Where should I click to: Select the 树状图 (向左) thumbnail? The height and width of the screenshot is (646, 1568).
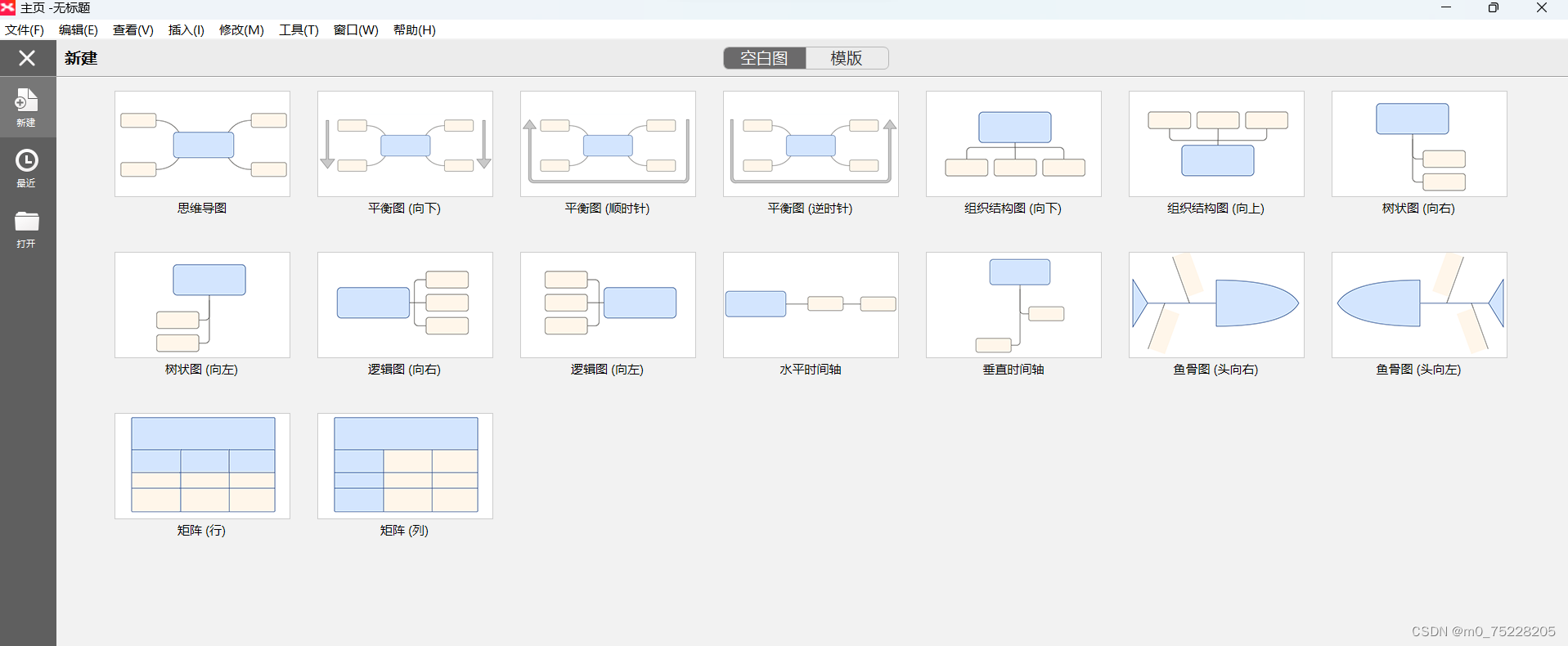pos(202,305)
